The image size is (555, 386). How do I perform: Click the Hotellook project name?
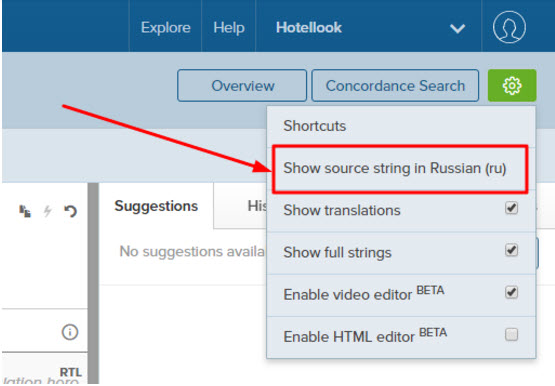[309, 28]
